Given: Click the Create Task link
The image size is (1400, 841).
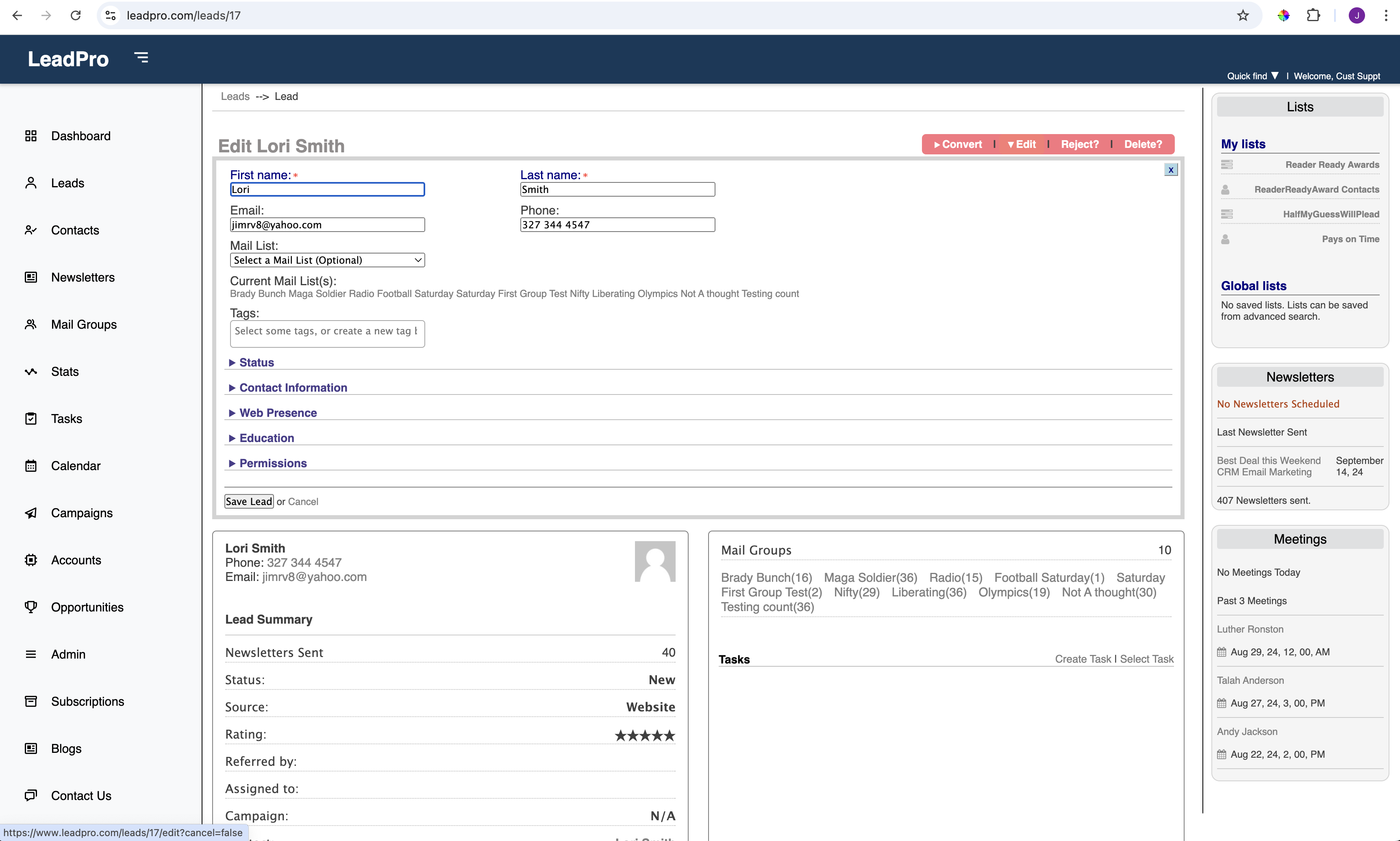Looking at the screenshot, I should tap(1083, 659).
